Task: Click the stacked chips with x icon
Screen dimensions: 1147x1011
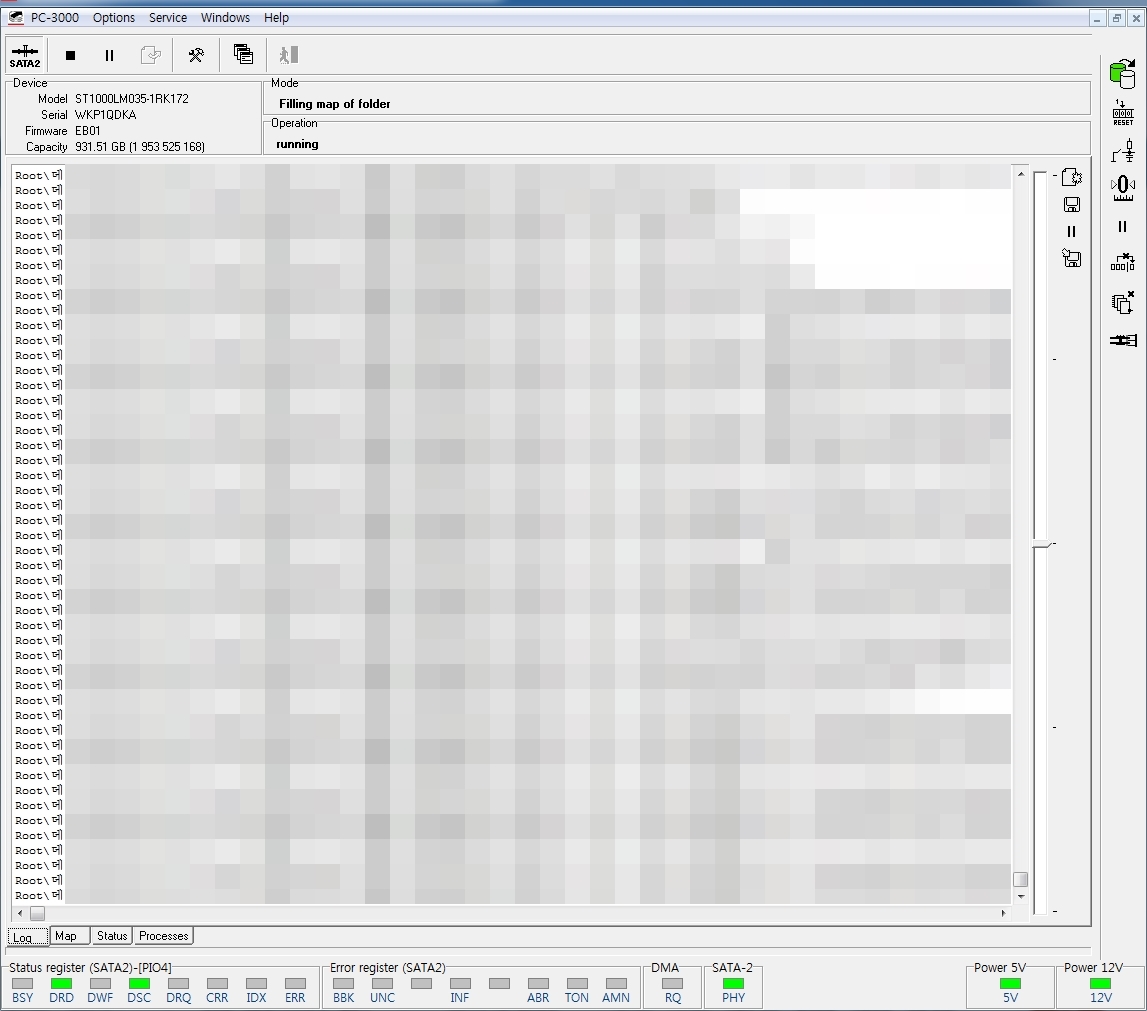Action: [x=1123, y=301]
